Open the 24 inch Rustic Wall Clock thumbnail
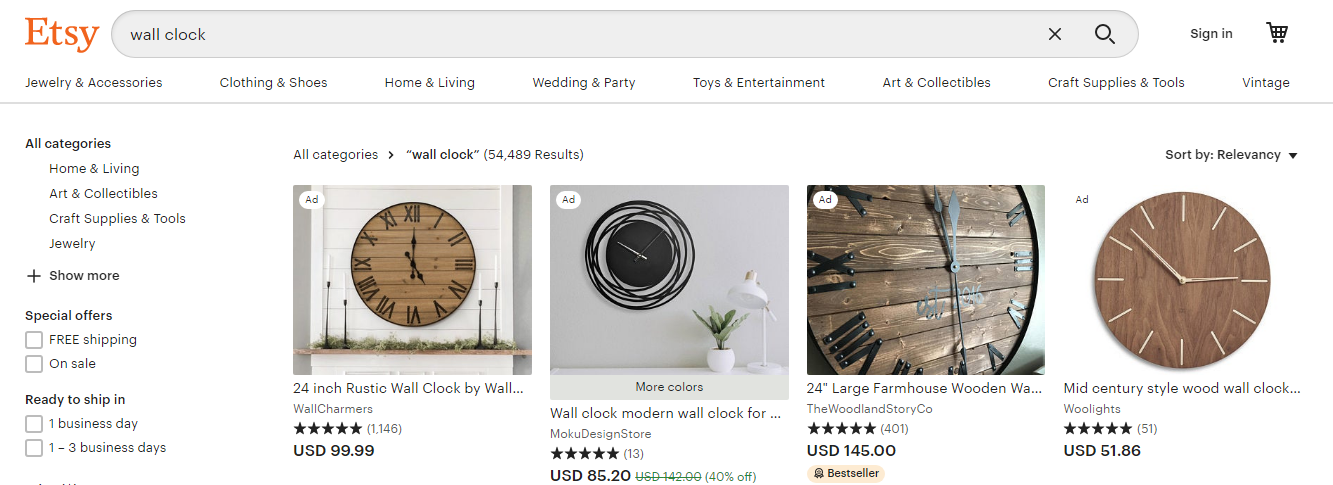Screen dimensions: 1333x485 [x=412, y=280]
